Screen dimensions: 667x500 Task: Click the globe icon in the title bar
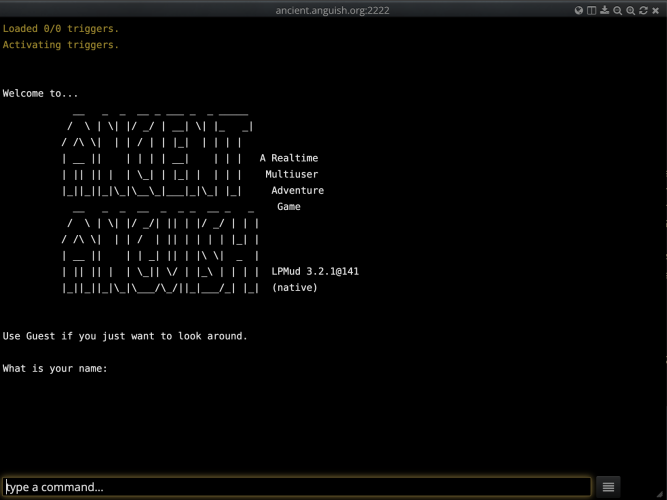click(x=579, y=10)
